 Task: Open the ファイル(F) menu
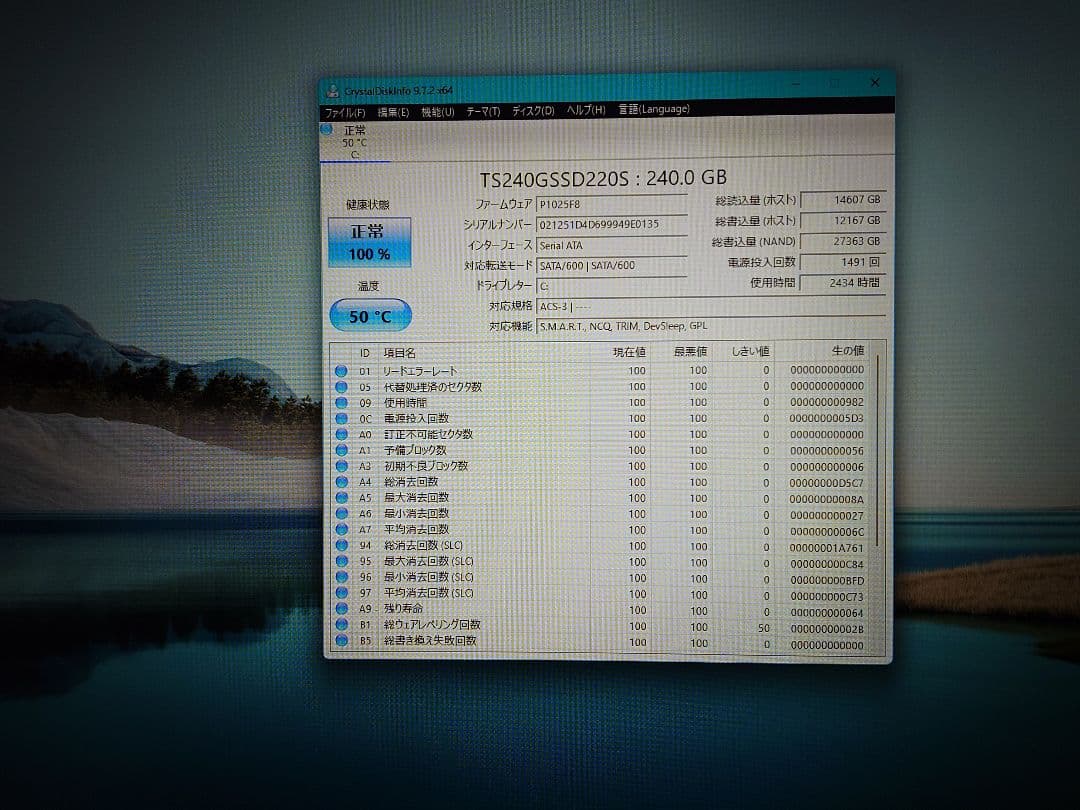tap(346, 111)
